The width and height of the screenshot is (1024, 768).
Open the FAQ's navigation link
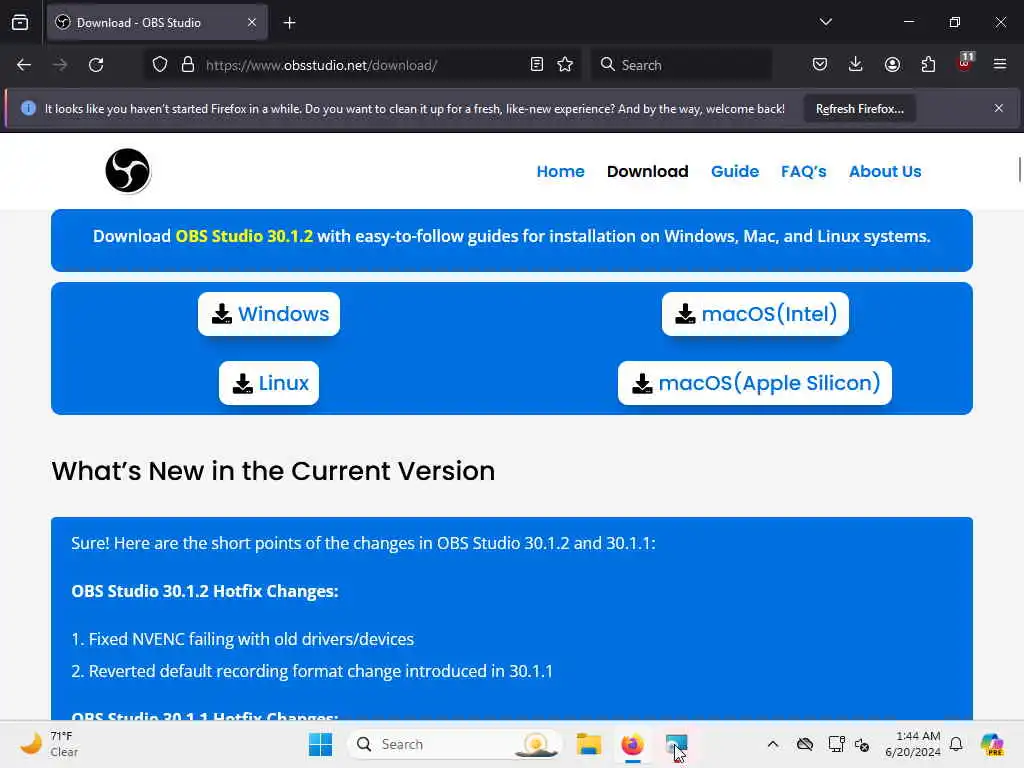(x=803, y=172)
